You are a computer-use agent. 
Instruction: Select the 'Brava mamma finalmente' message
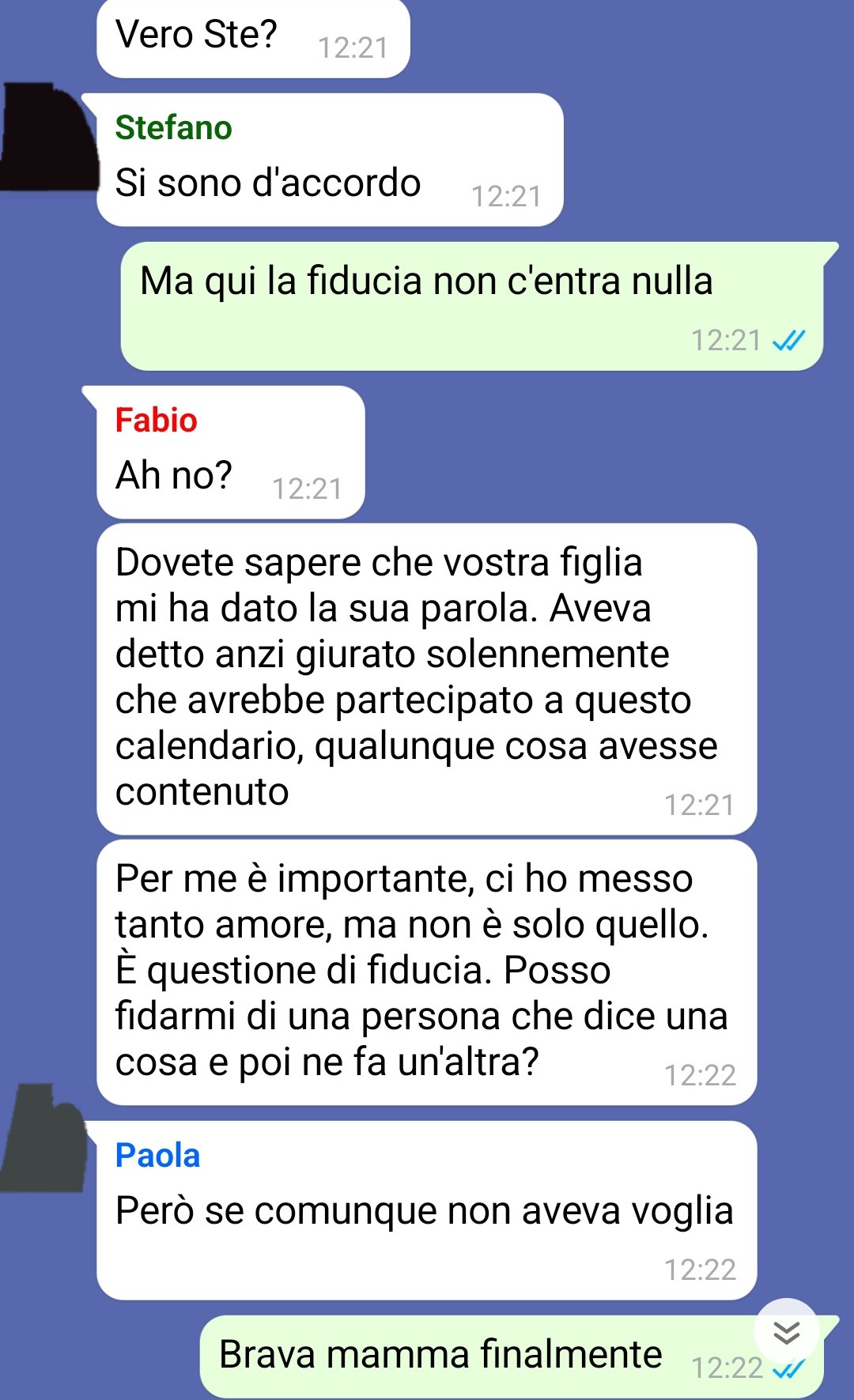512,1357
